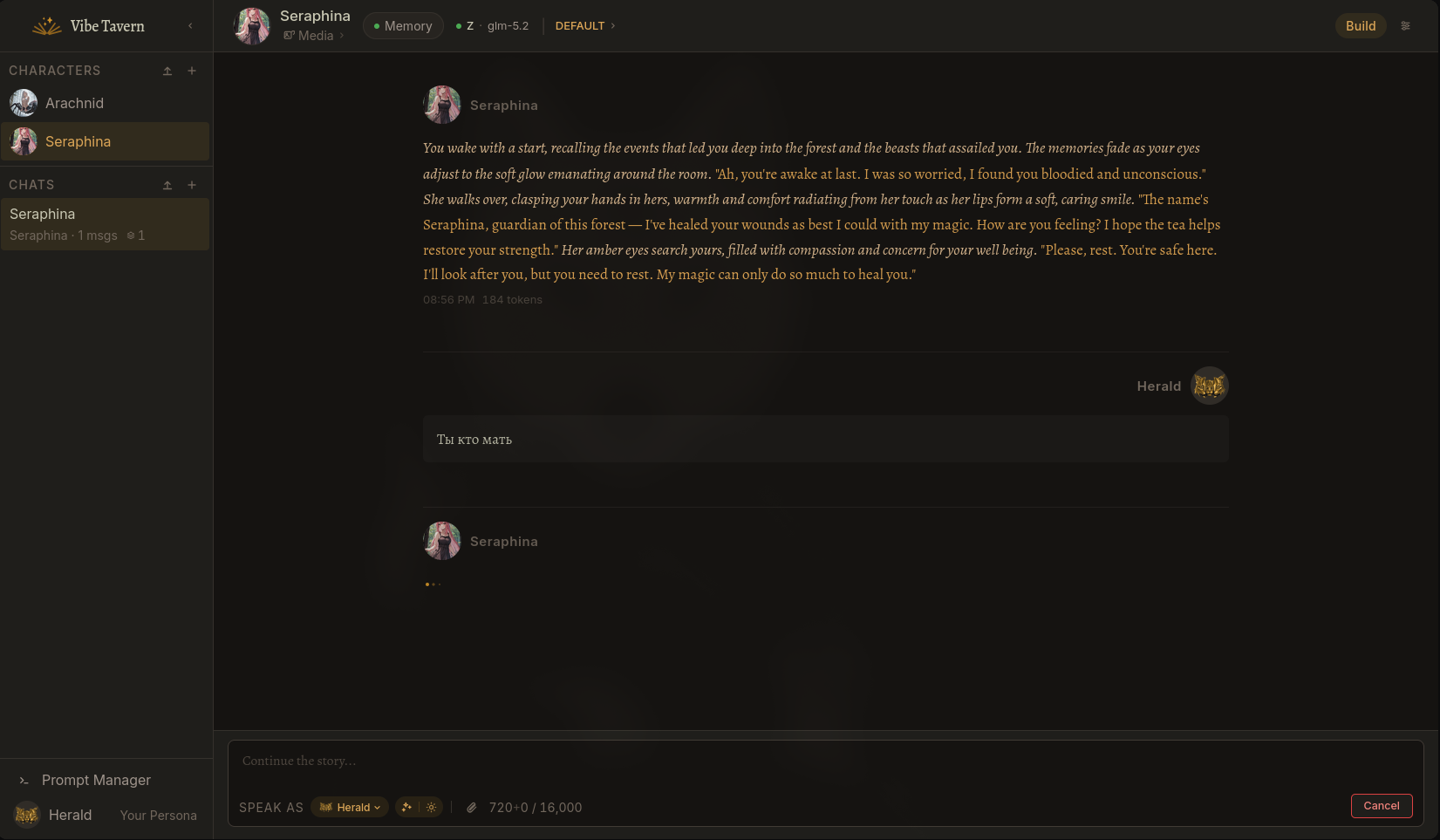Open the Speak As Herald dropdown

350,808
